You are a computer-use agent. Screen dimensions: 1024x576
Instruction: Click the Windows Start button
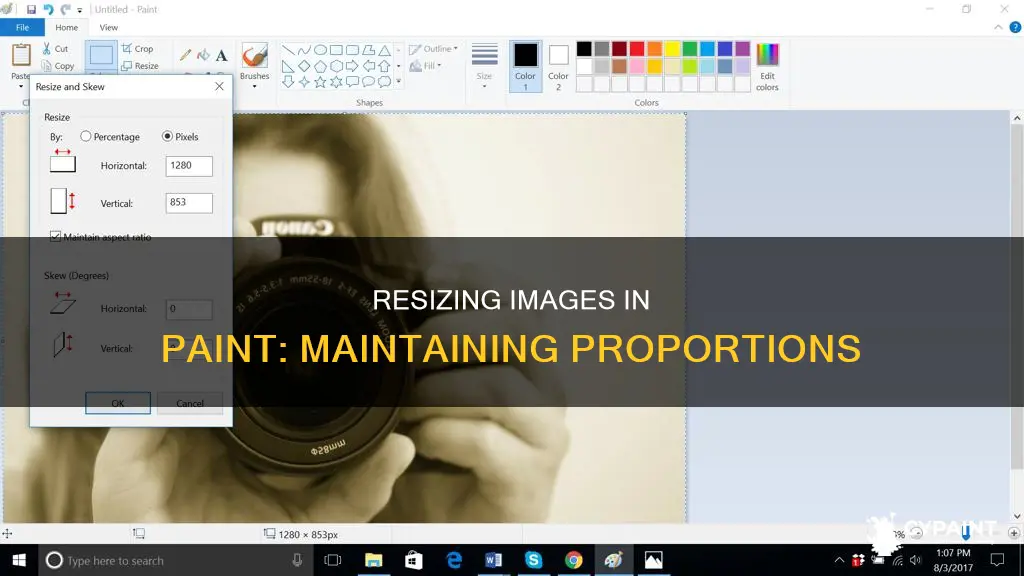pyautogui.click(x=19, y=560)
